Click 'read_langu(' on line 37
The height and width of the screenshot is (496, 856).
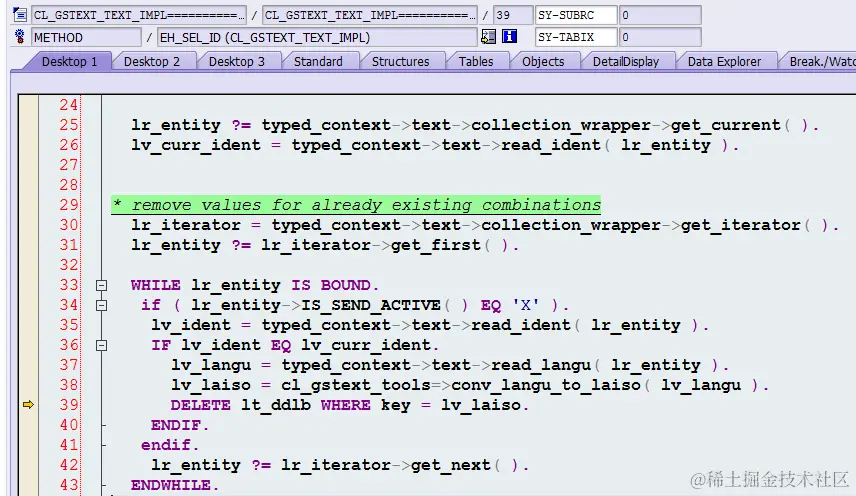point(546,365)
